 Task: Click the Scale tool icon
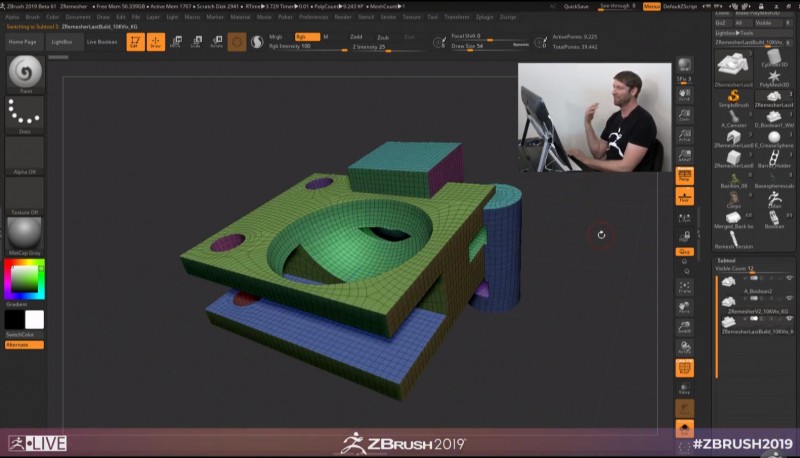(x=196, y=42)
